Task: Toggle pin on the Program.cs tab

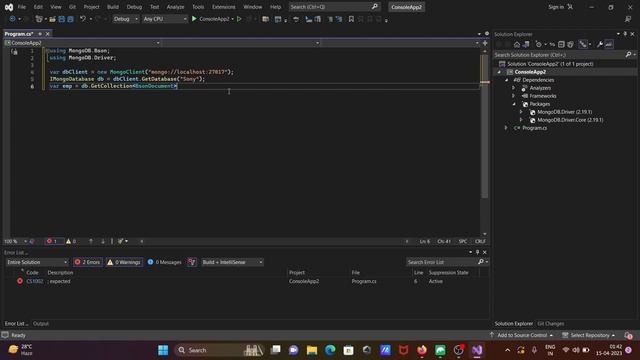Action: 40,34
